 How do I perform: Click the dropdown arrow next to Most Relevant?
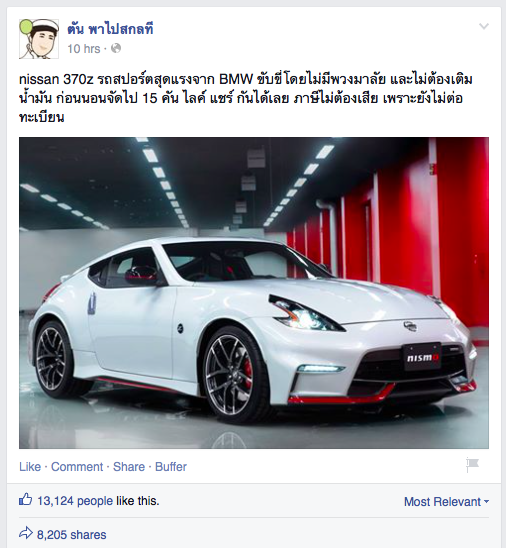(x=486, y=502)
